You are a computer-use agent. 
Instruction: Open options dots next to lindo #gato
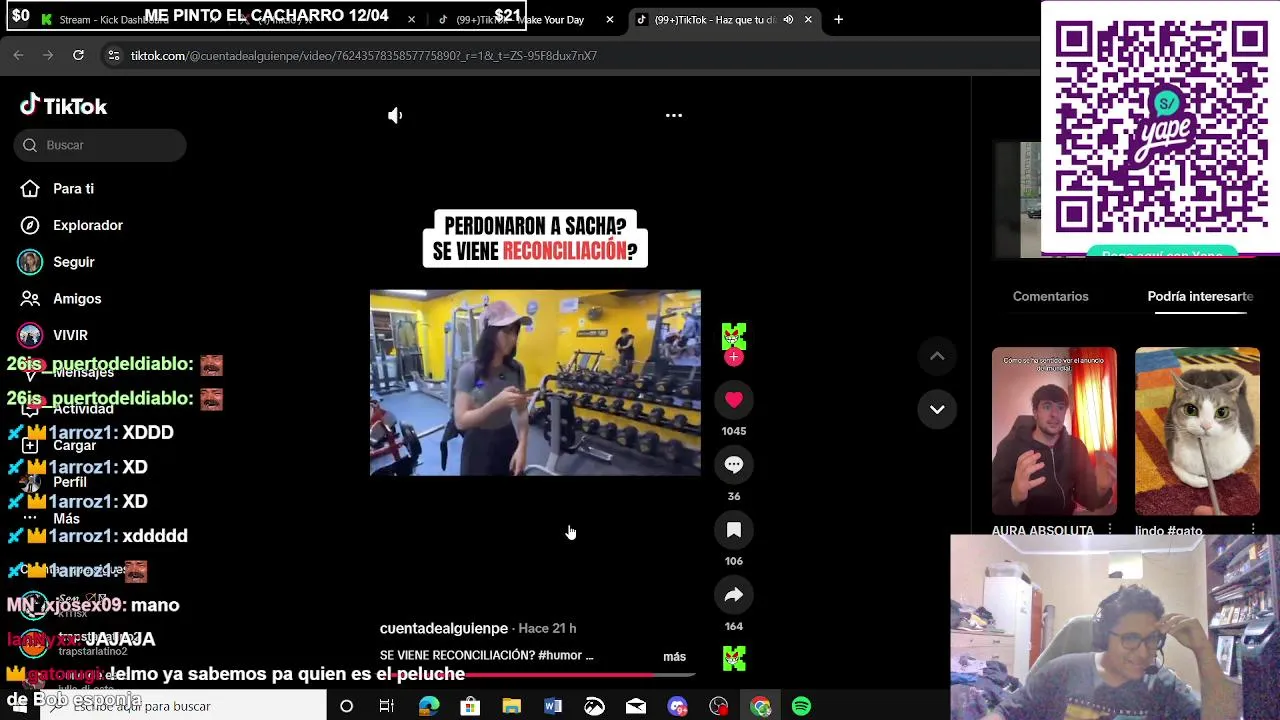tap(1253, 529)
